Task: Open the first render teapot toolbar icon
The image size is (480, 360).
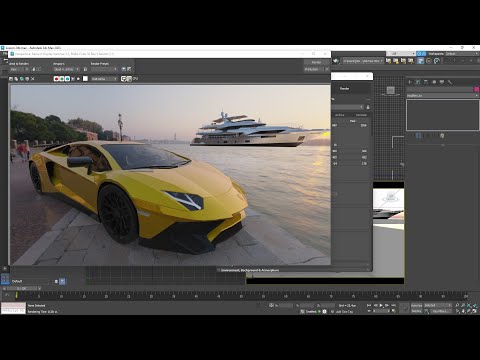Action: click(388, 61)
